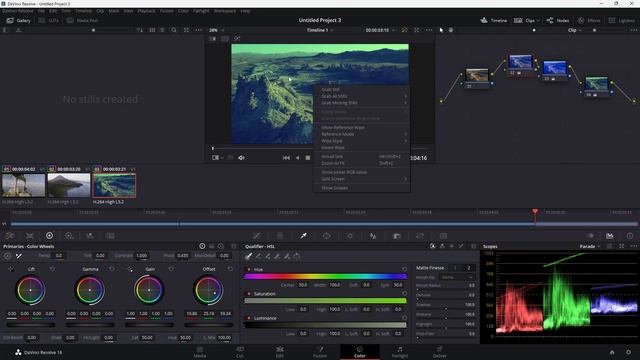Reset the Gamma color wheel
Viewport: 640px width, 360px height.
coord(112,269)
